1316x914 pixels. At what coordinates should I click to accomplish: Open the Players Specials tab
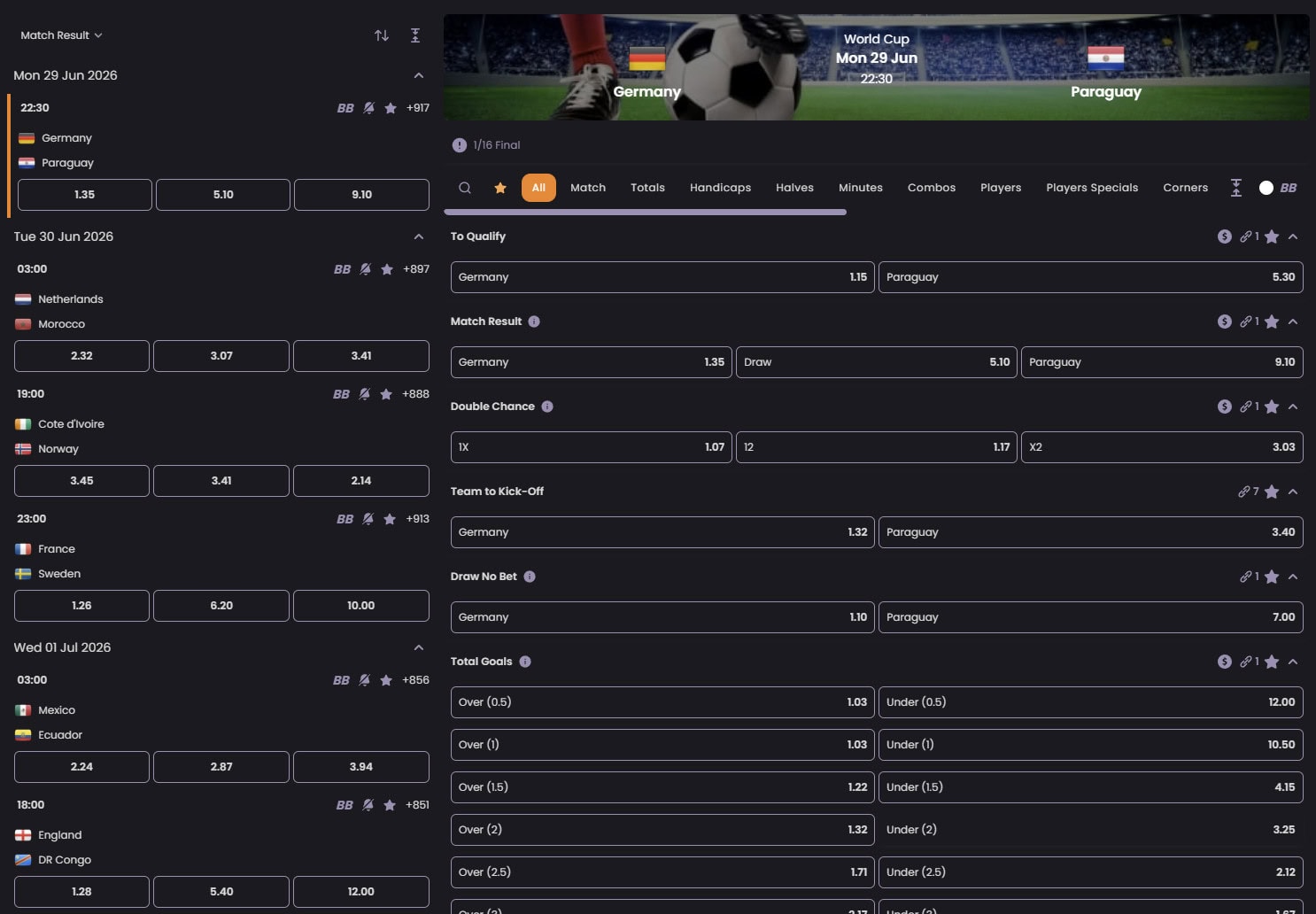(x=1092, y=188)
